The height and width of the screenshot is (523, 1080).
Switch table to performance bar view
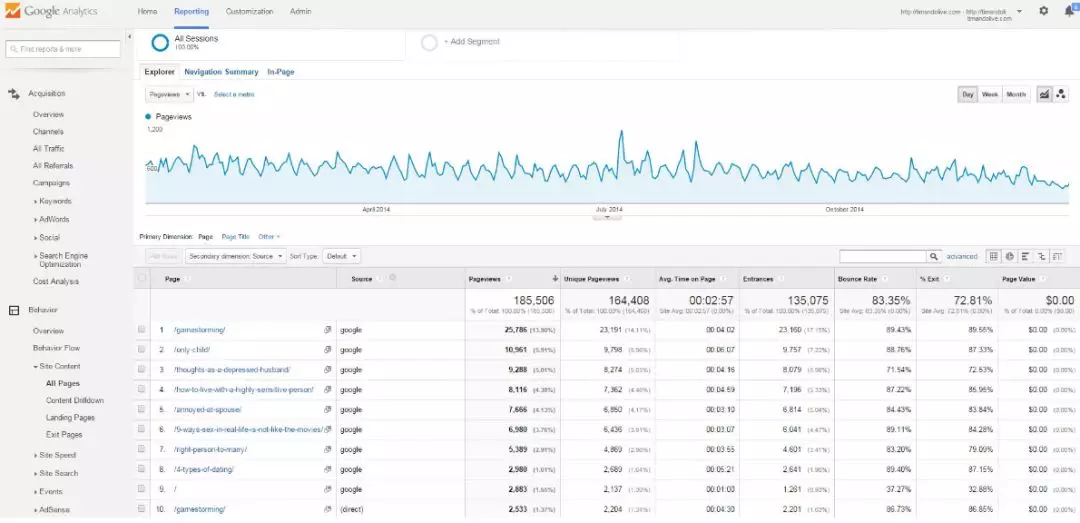pyautogui.click(x=1026, y=257)
